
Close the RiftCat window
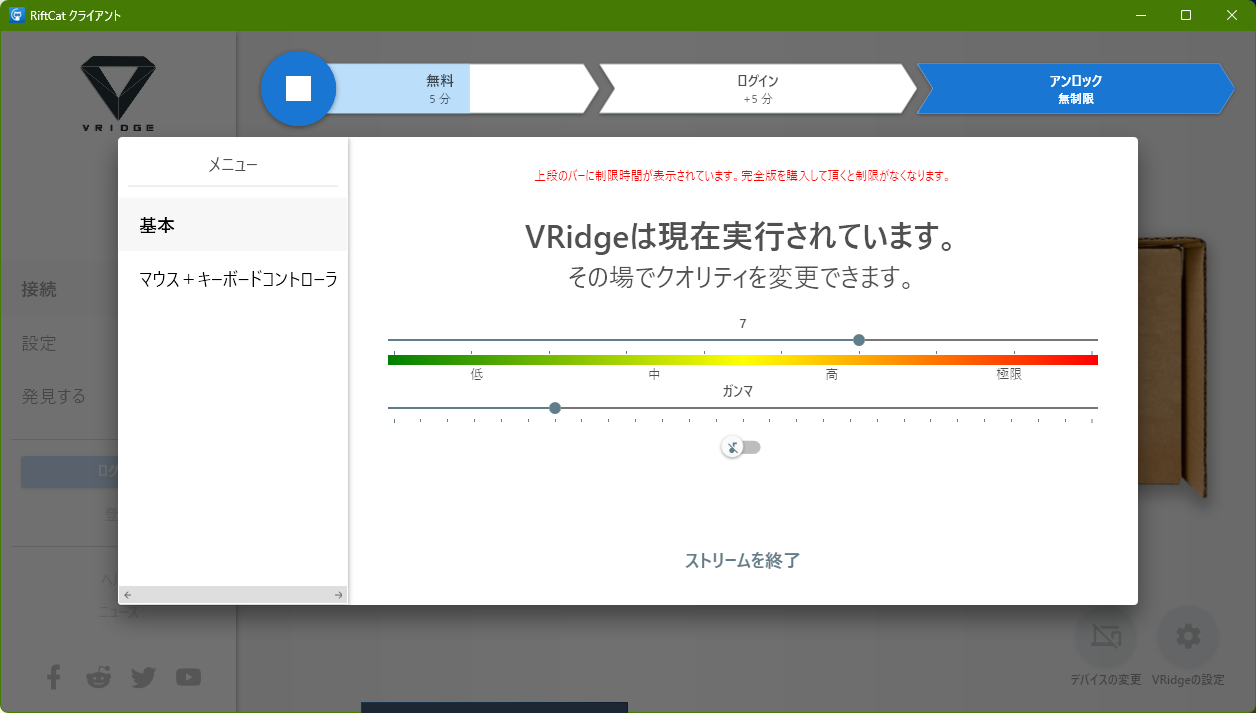pos(1232,15)
